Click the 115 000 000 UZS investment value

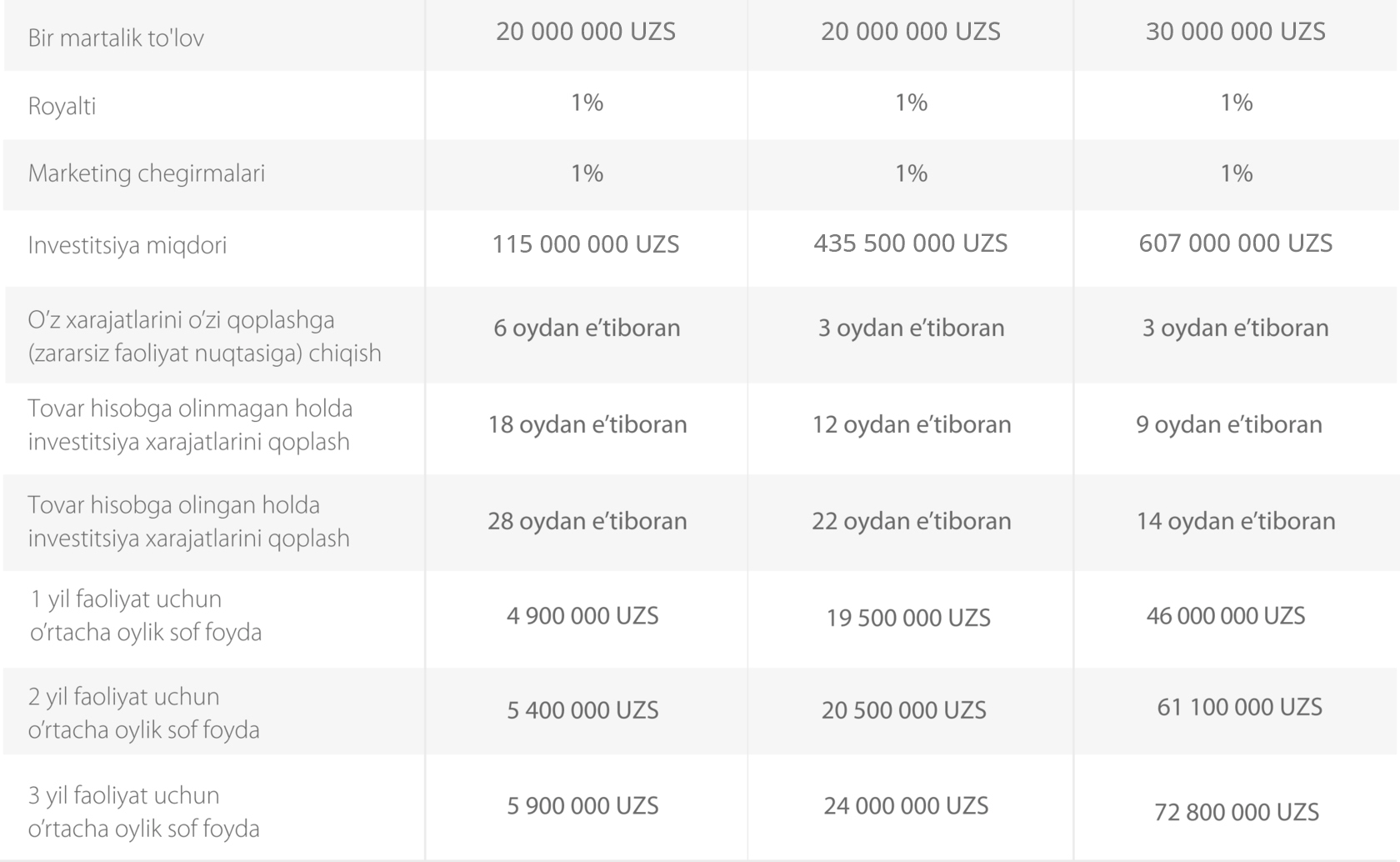coord(586,244)
